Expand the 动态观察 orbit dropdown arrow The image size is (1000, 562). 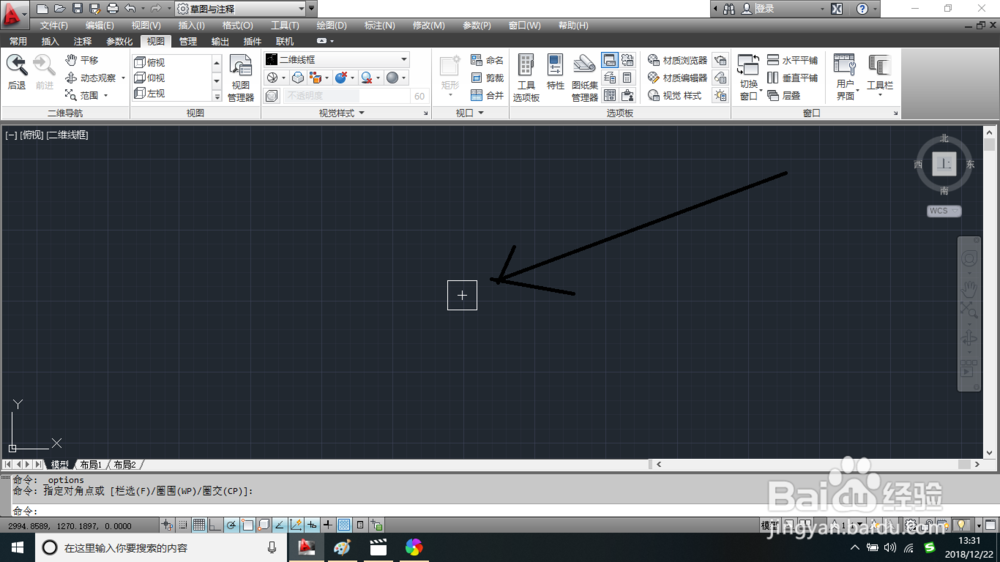(x=123, y=78)
